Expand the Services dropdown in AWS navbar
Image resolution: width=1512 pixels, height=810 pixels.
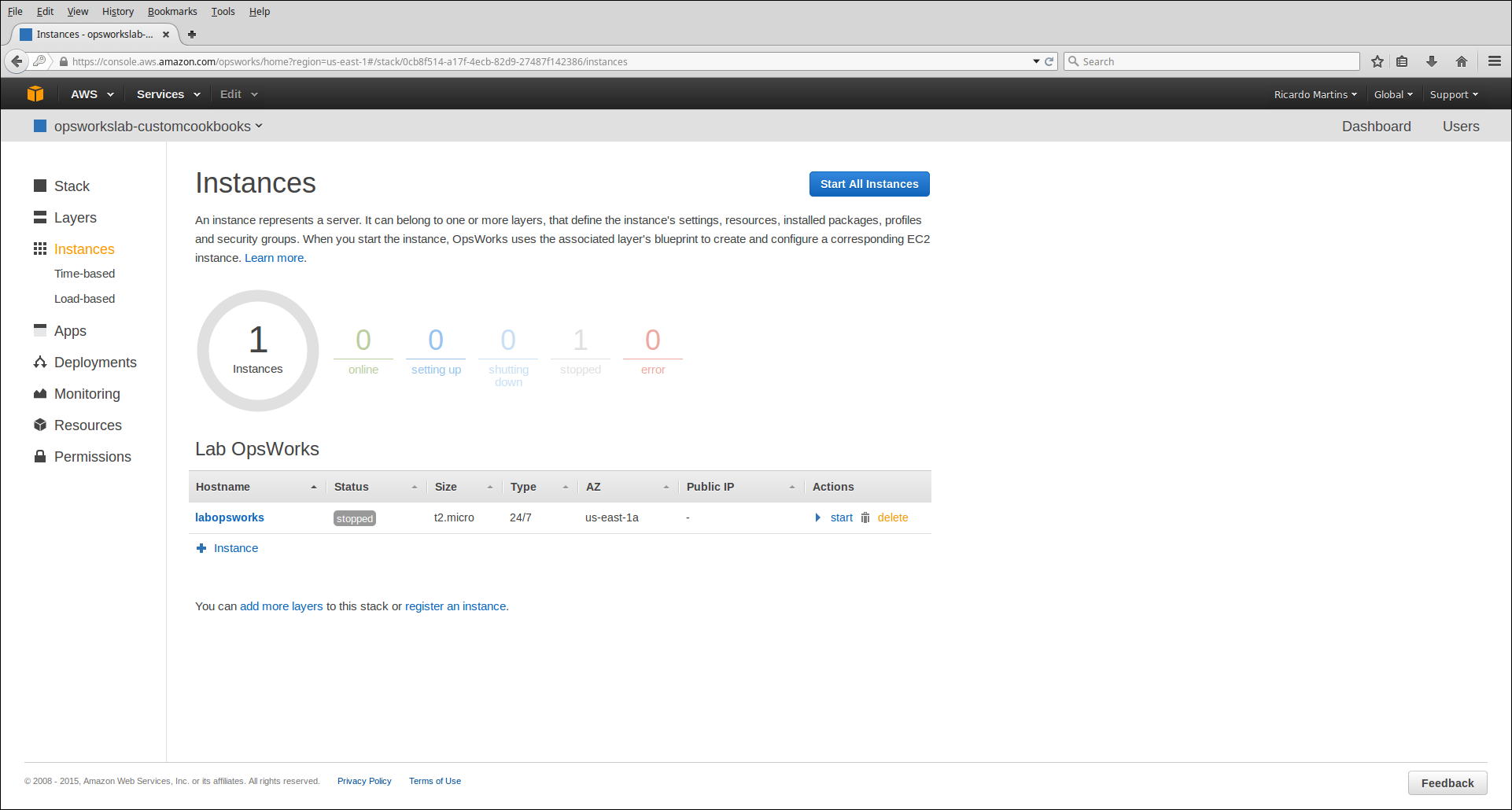[168, 94]
